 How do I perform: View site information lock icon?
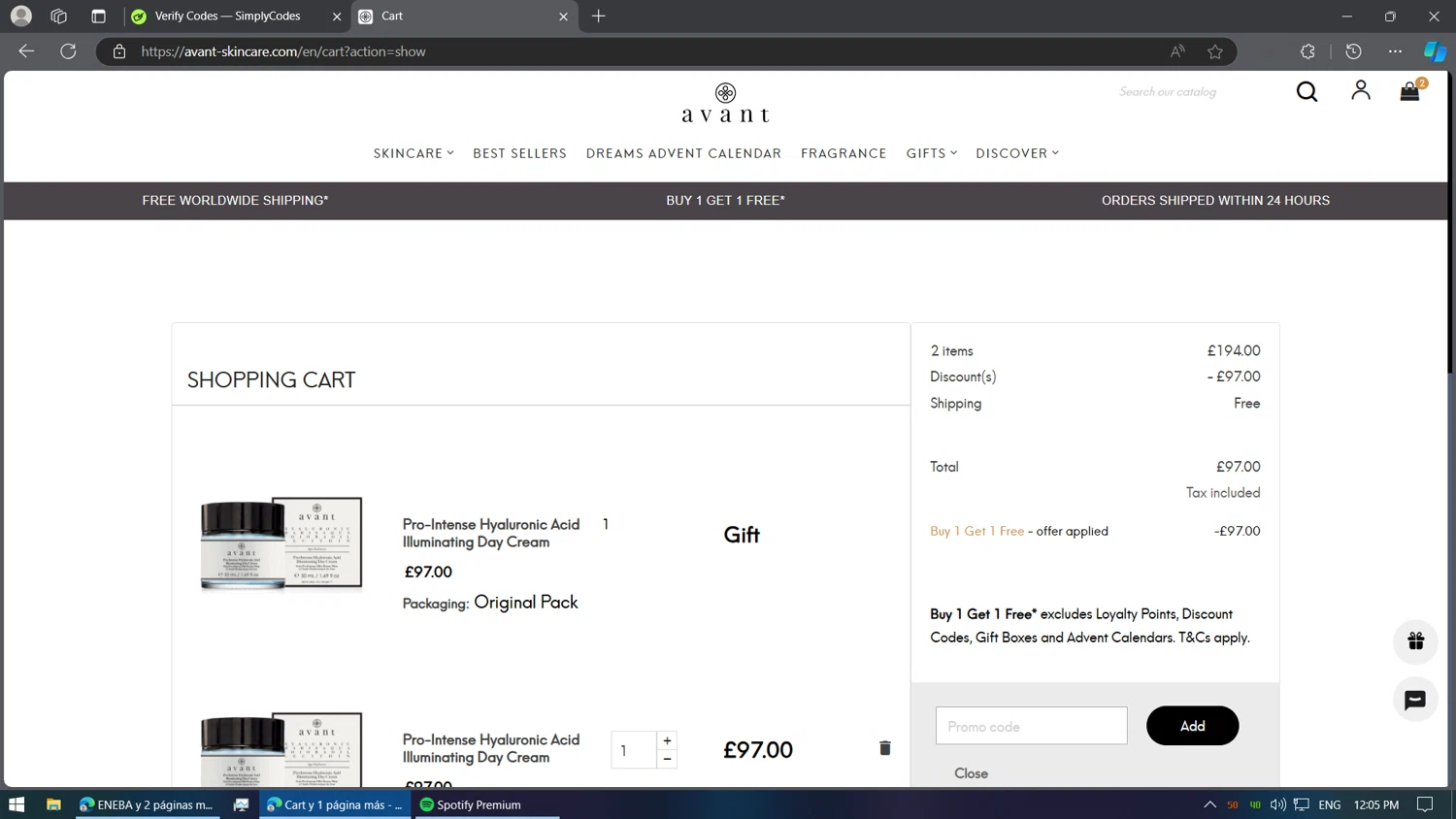coord(119,51)
